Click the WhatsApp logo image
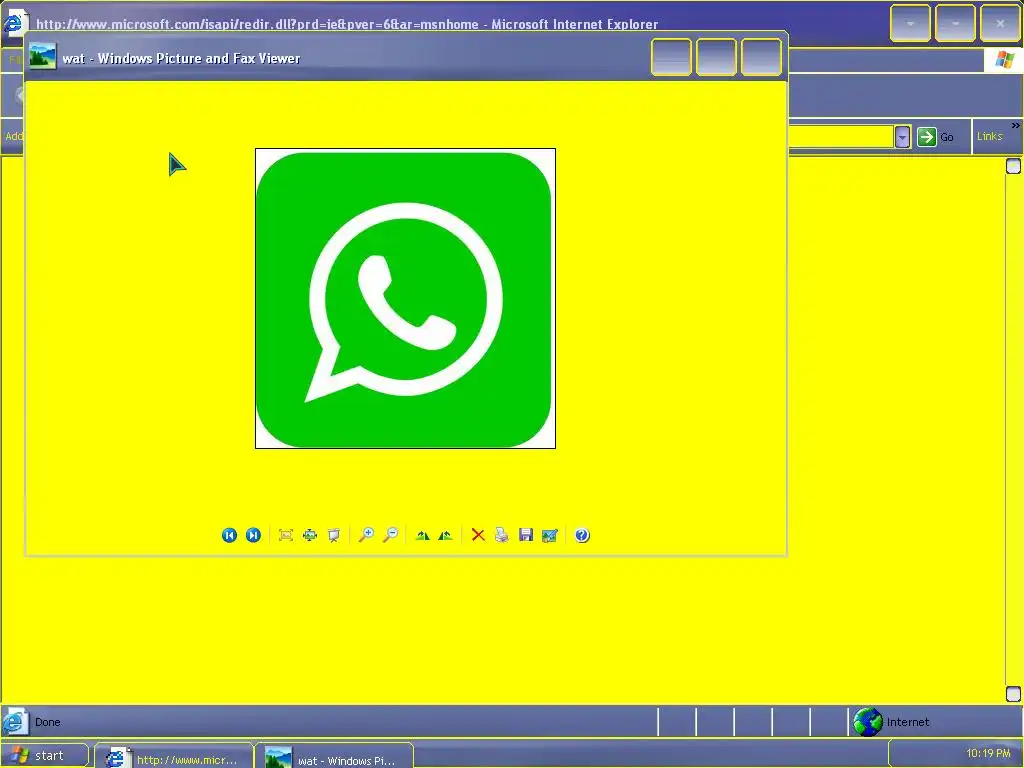Screen dimensions: 1024x768 [x=405, y=298]
